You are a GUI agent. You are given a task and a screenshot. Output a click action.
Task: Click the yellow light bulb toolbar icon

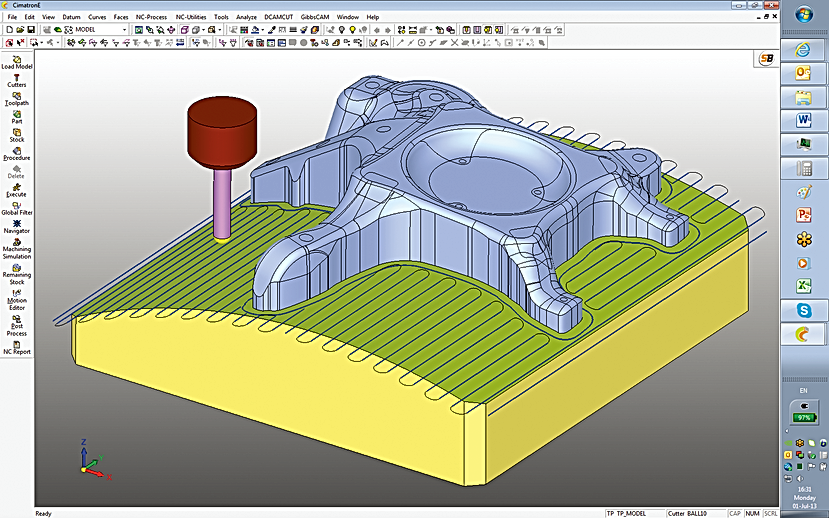352,30
